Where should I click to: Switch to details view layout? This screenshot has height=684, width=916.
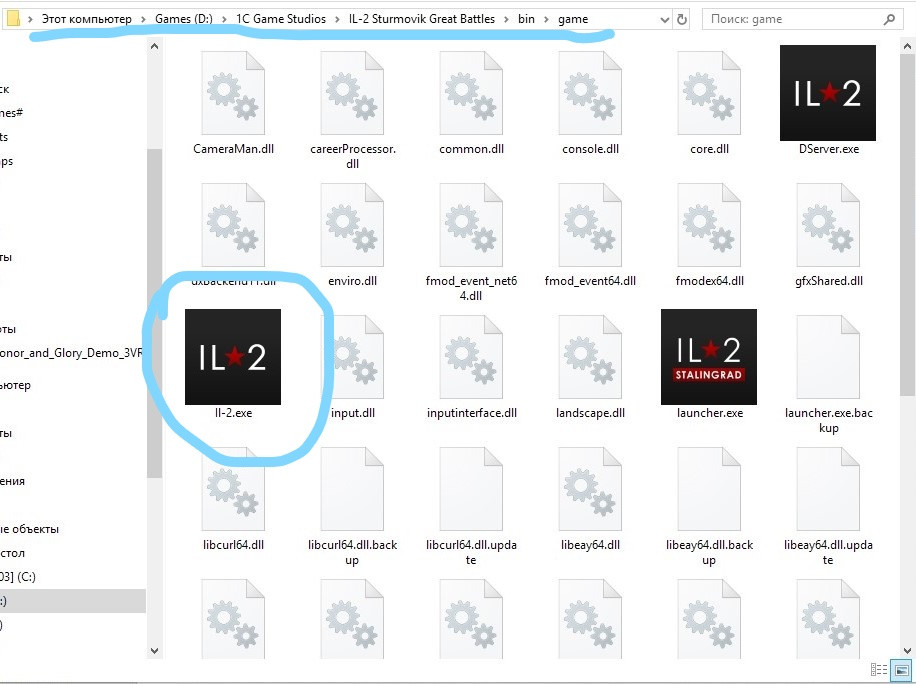point(879,669)
